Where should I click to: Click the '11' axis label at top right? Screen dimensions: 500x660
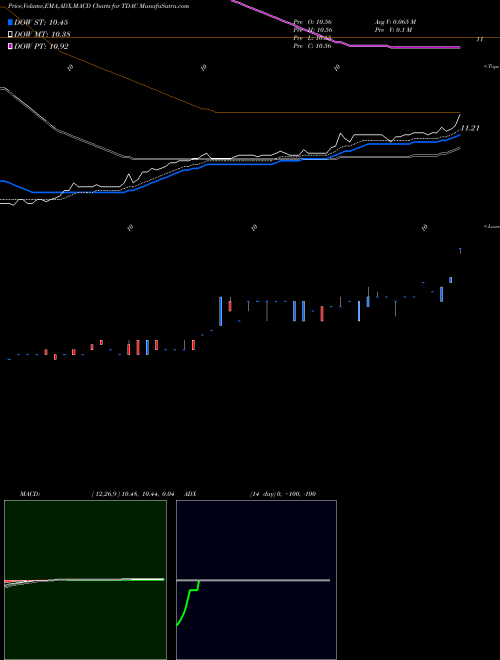(479, 39)
